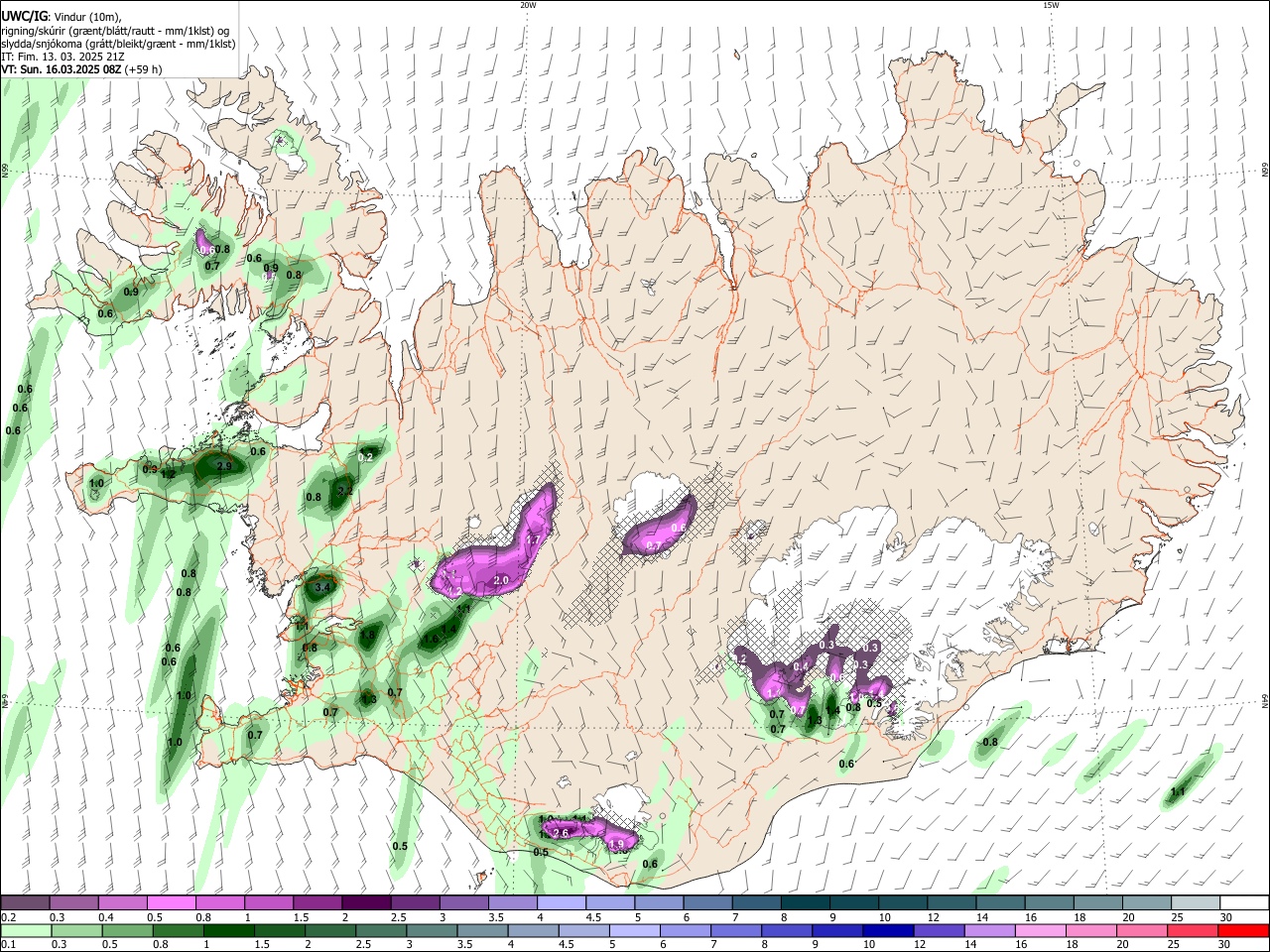Image resolution: width=1270 pixels, height=952 pixels.
Task: Click the lower legend swatch starting at 7
Action: point(735,931)
